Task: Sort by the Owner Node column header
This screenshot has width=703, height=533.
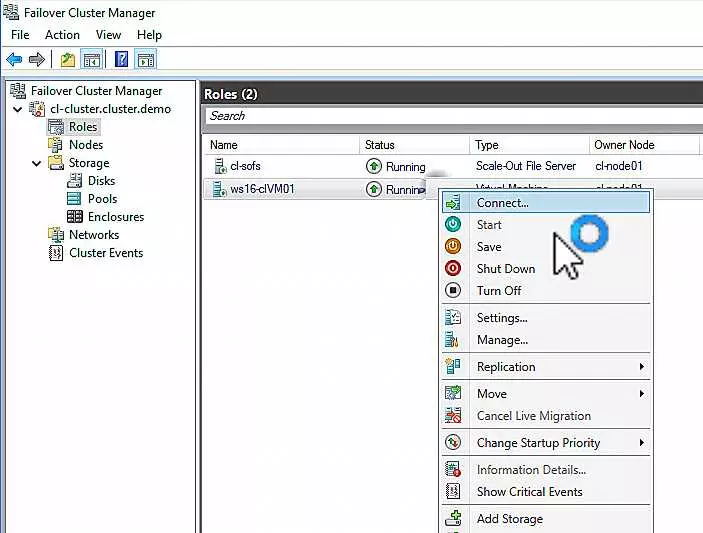Action: click(x=644, y=145)
